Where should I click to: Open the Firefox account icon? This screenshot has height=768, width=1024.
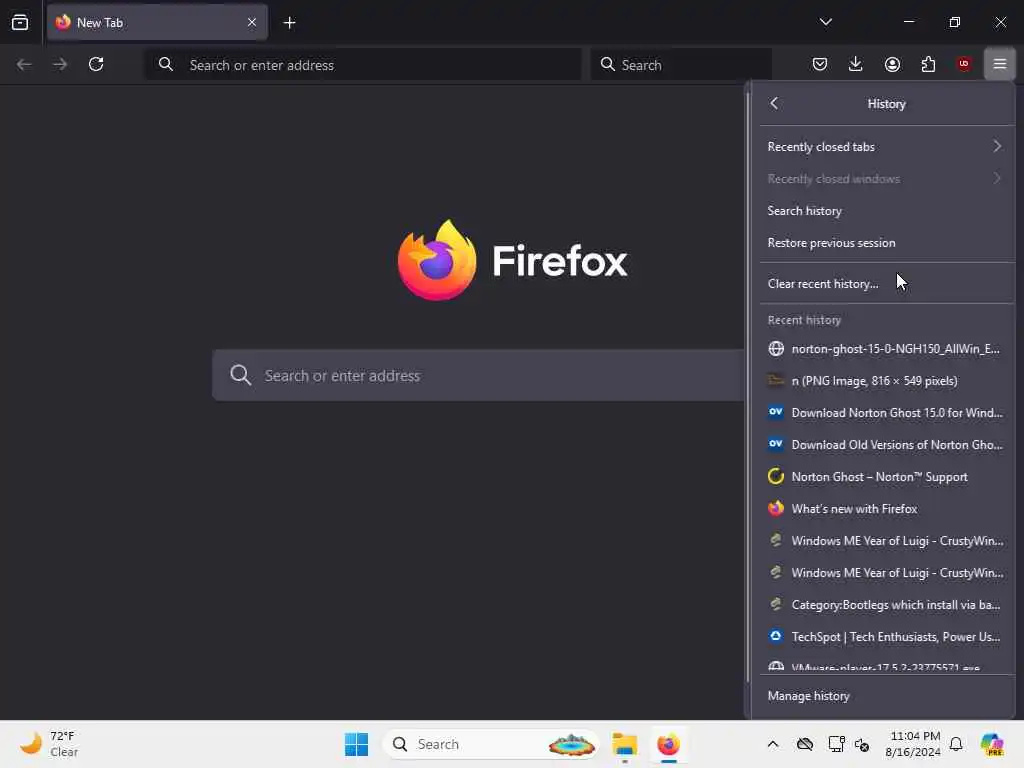tap(892, 64)
